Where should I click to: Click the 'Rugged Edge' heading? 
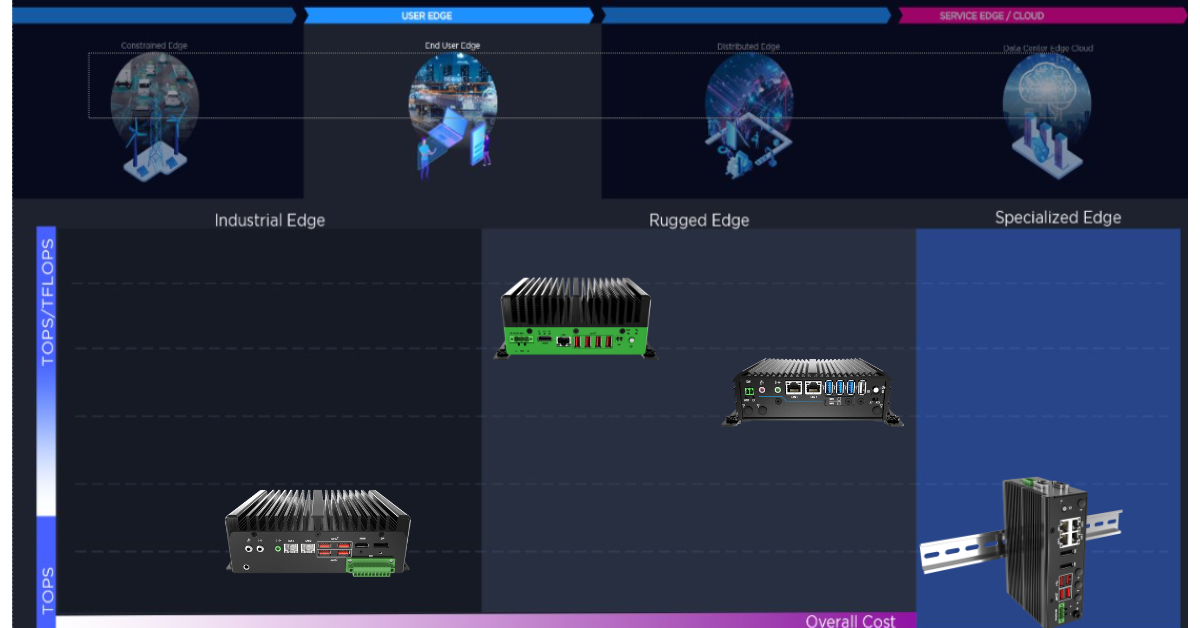699,220
